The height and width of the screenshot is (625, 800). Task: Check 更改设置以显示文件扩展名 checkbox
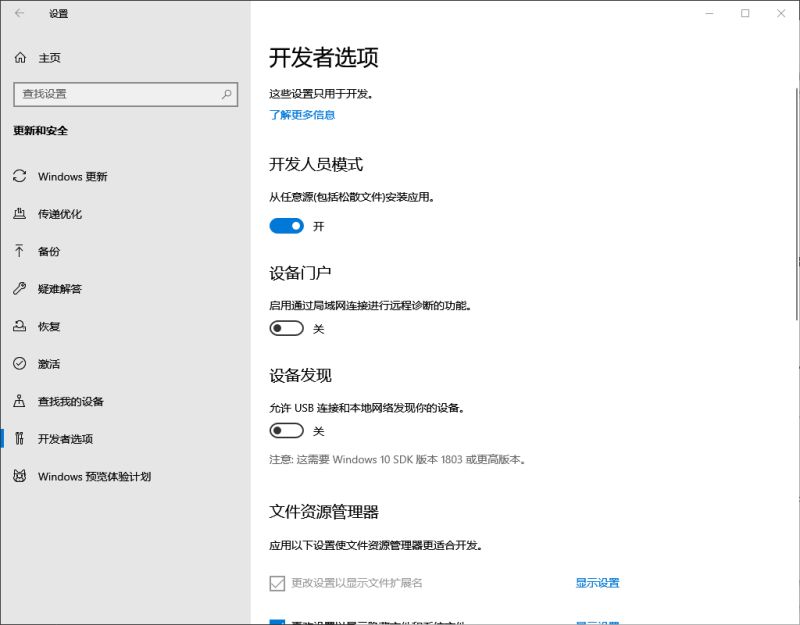tap(277, 583)
